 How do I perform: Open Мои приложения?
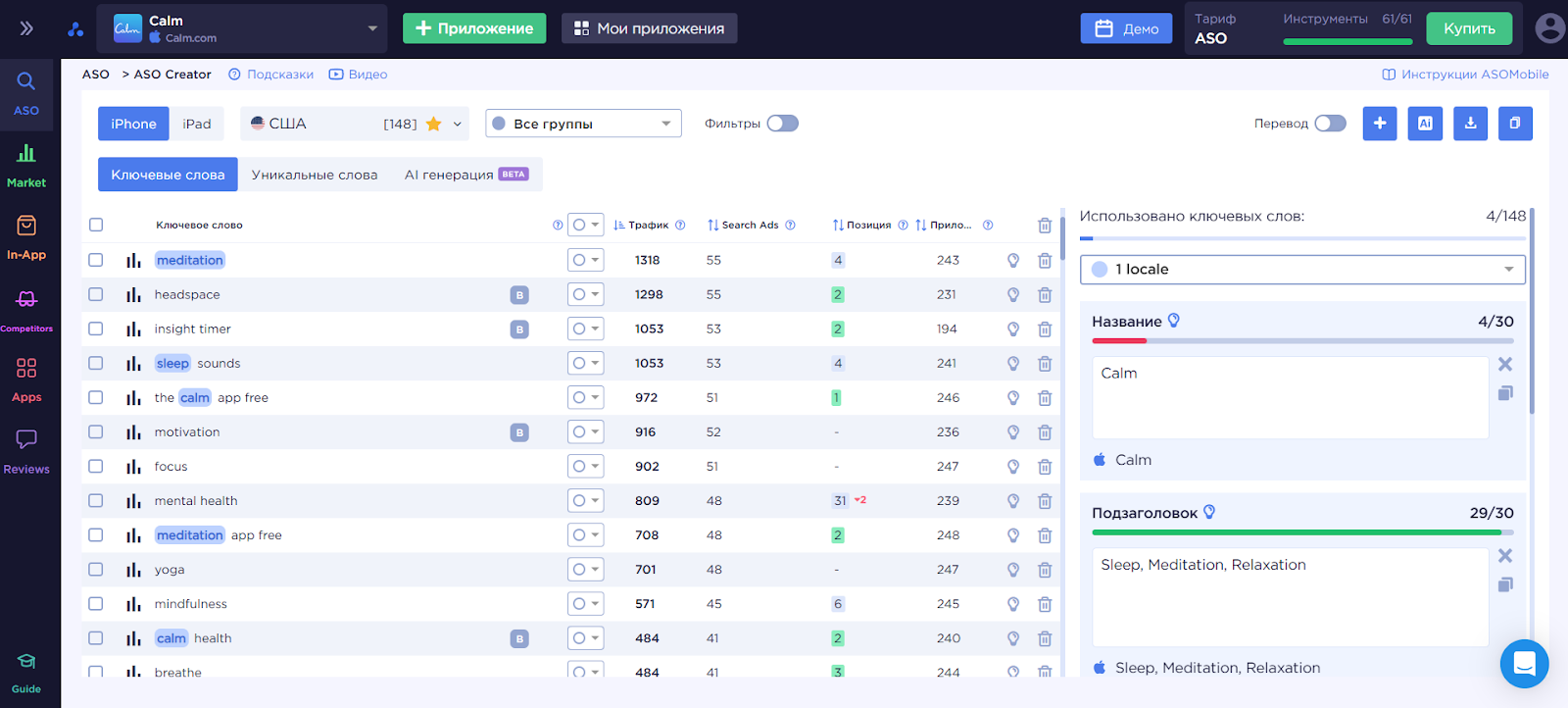649,28
